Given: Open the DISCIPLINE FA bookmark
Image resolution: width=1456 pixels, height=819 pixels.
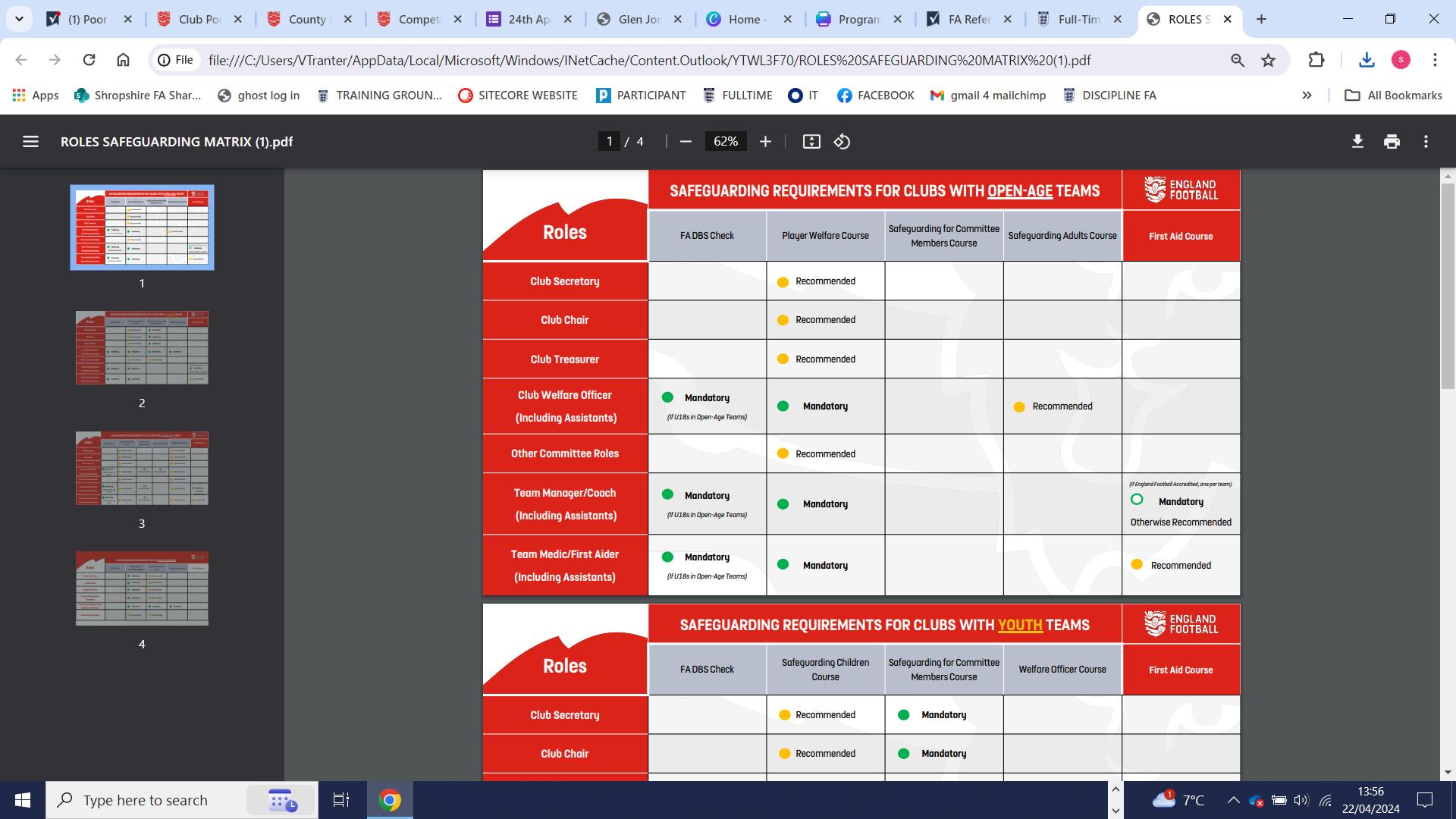Looking at the screenshot, I should pos(1109,96).
